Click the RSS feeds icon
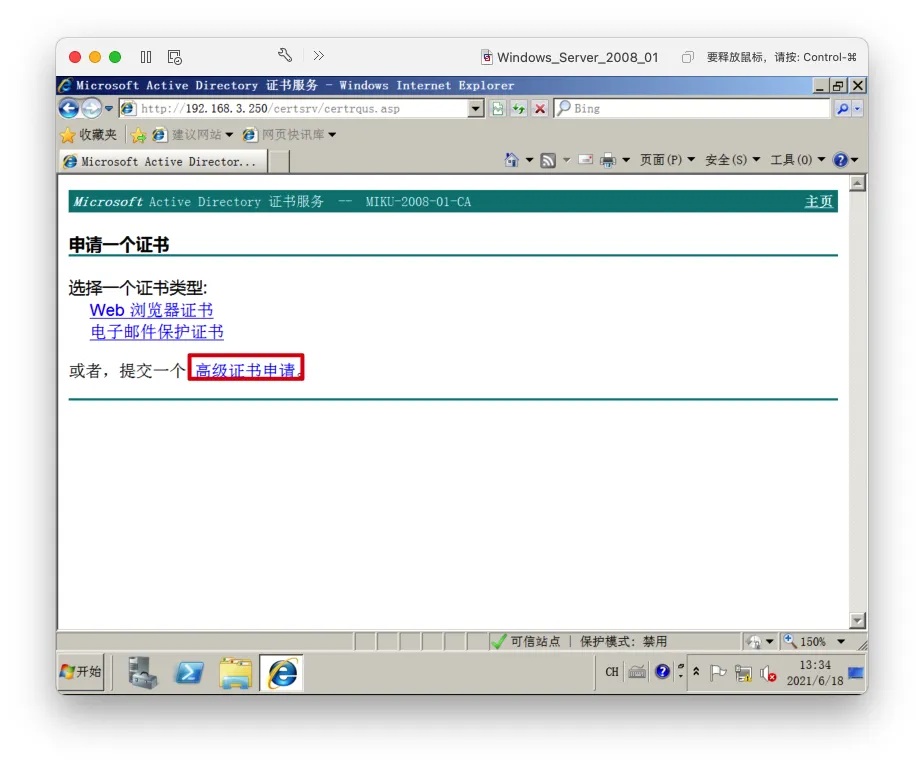The image size is (924, 769). (x=548, y=160)
